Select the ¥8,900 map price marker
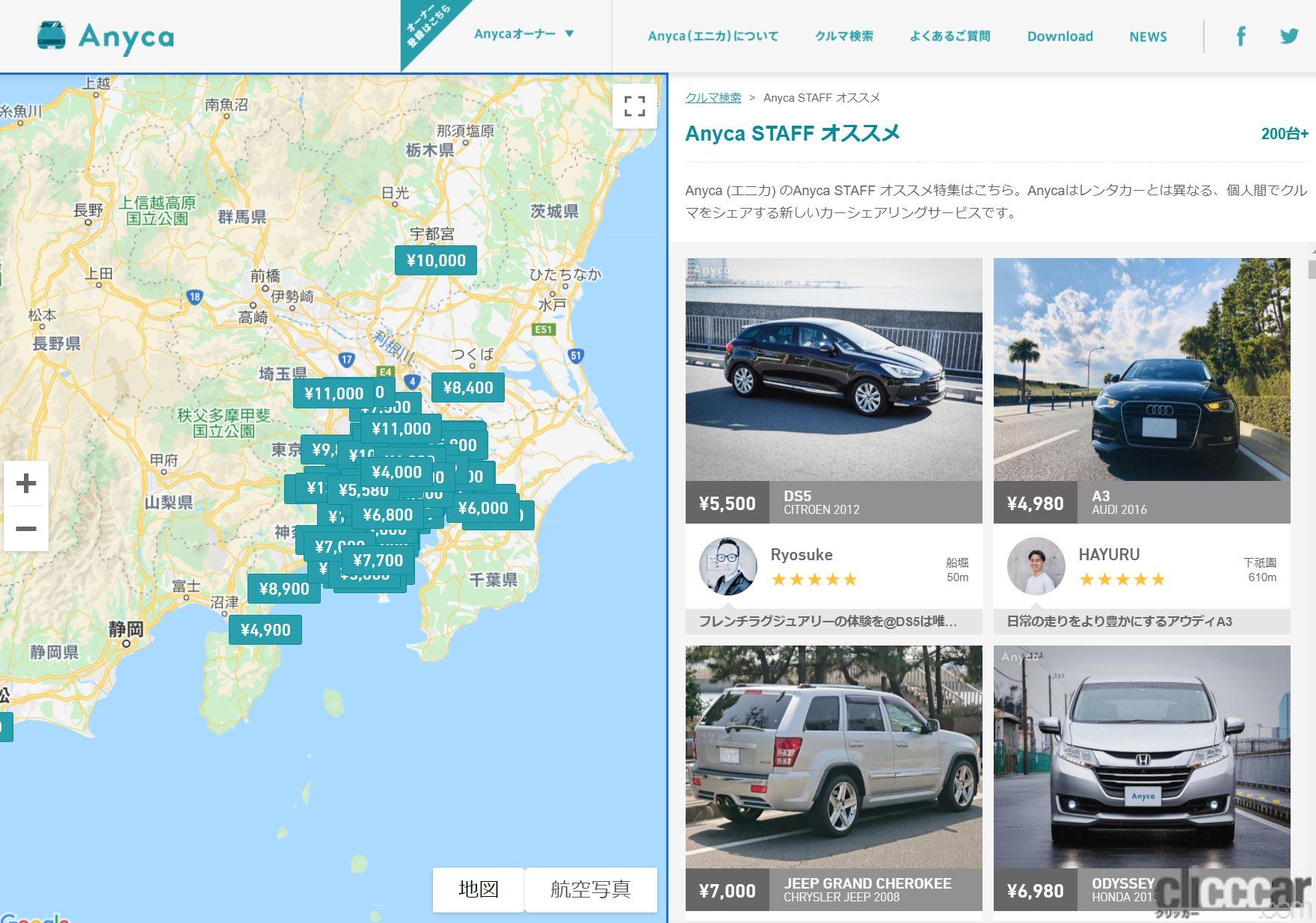This screenshot has height=923, width=1316. coord(284,589)
